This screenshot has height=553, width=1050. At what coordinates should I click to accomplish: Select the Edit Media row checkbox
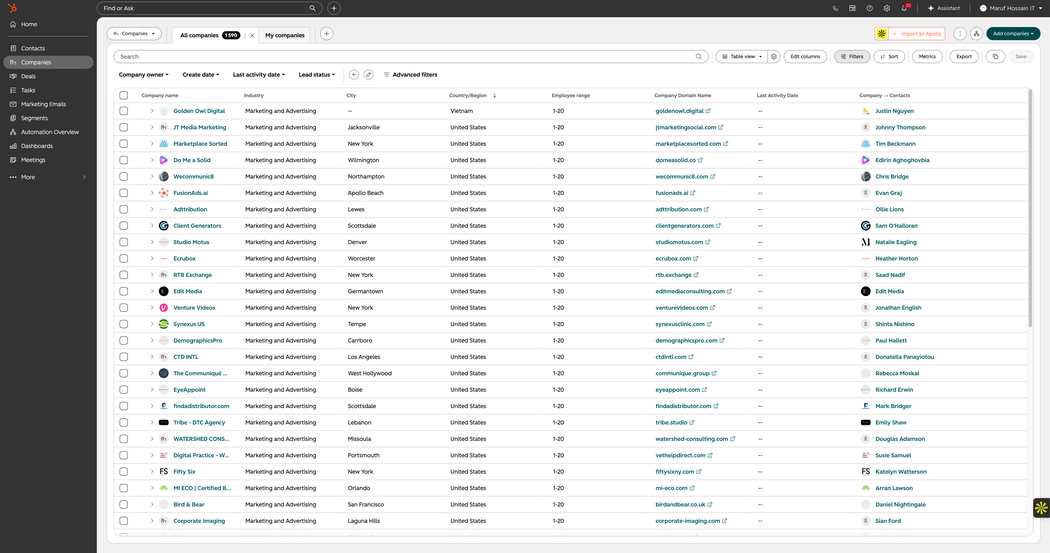click(124, 291)
